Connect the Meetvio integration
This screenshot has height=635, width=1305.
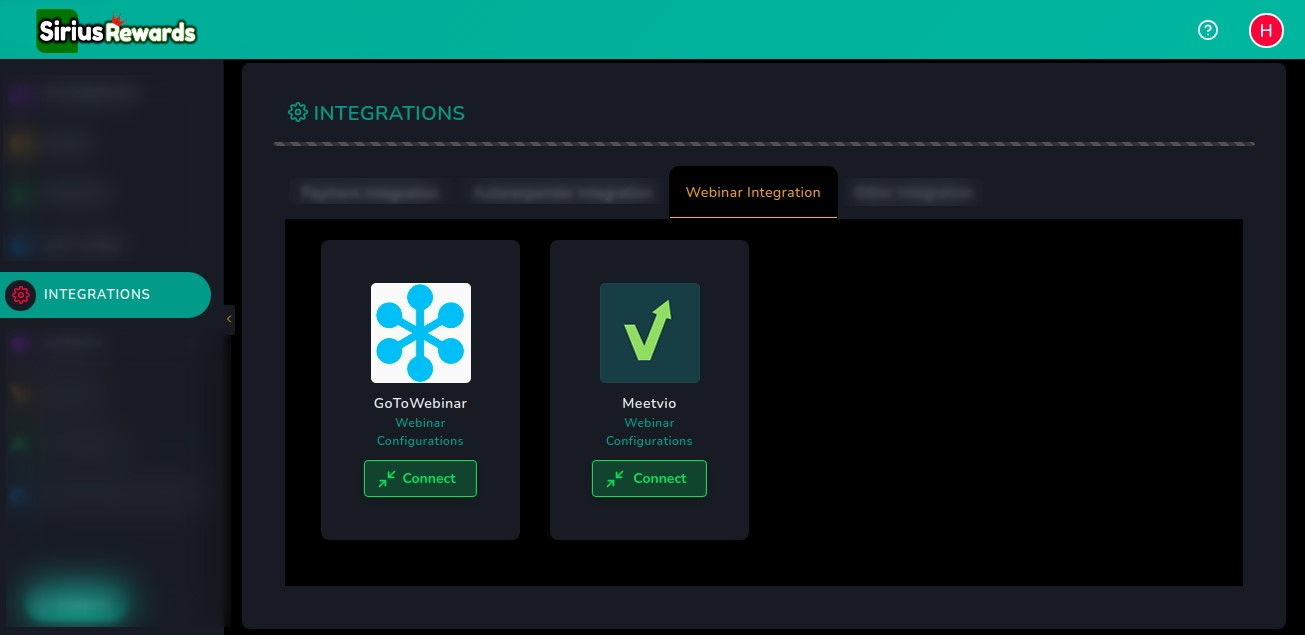tap(649, 478)
